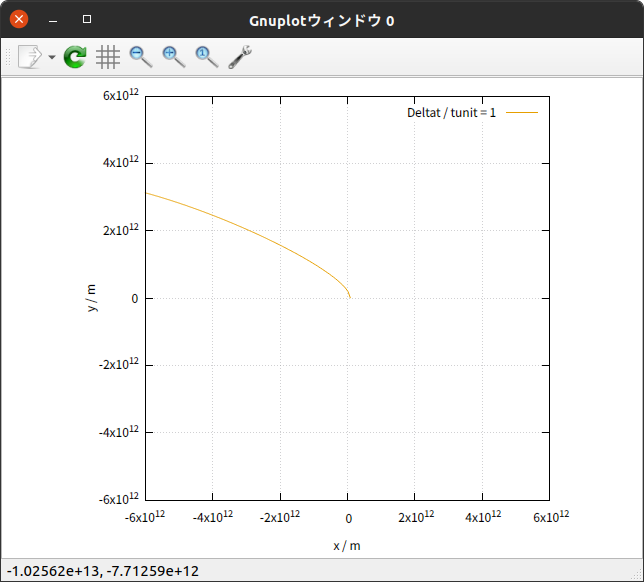Open the export dropdown arrow
The height and width of the screenshot is (582, 644).
(52, 57)
